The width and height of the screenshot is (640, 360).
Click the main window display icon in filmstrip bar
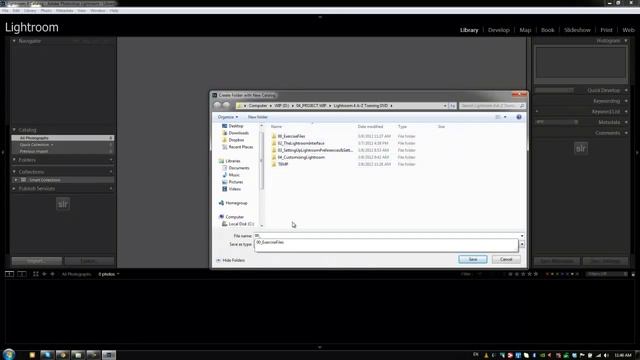(9, 274)
